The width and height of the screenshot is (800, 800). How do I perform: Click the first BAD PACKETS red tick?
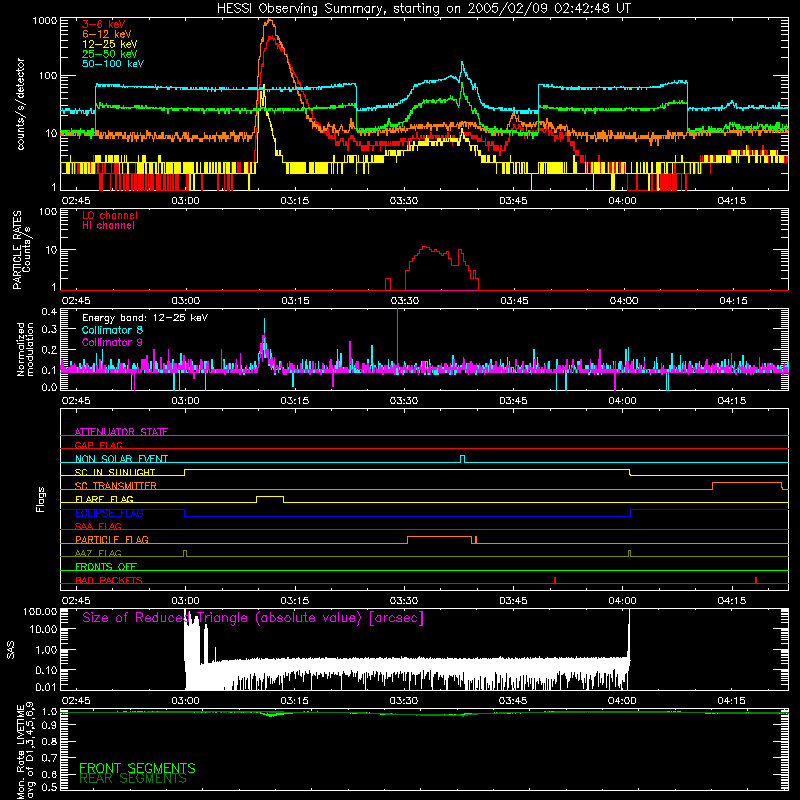coord(555,580)
